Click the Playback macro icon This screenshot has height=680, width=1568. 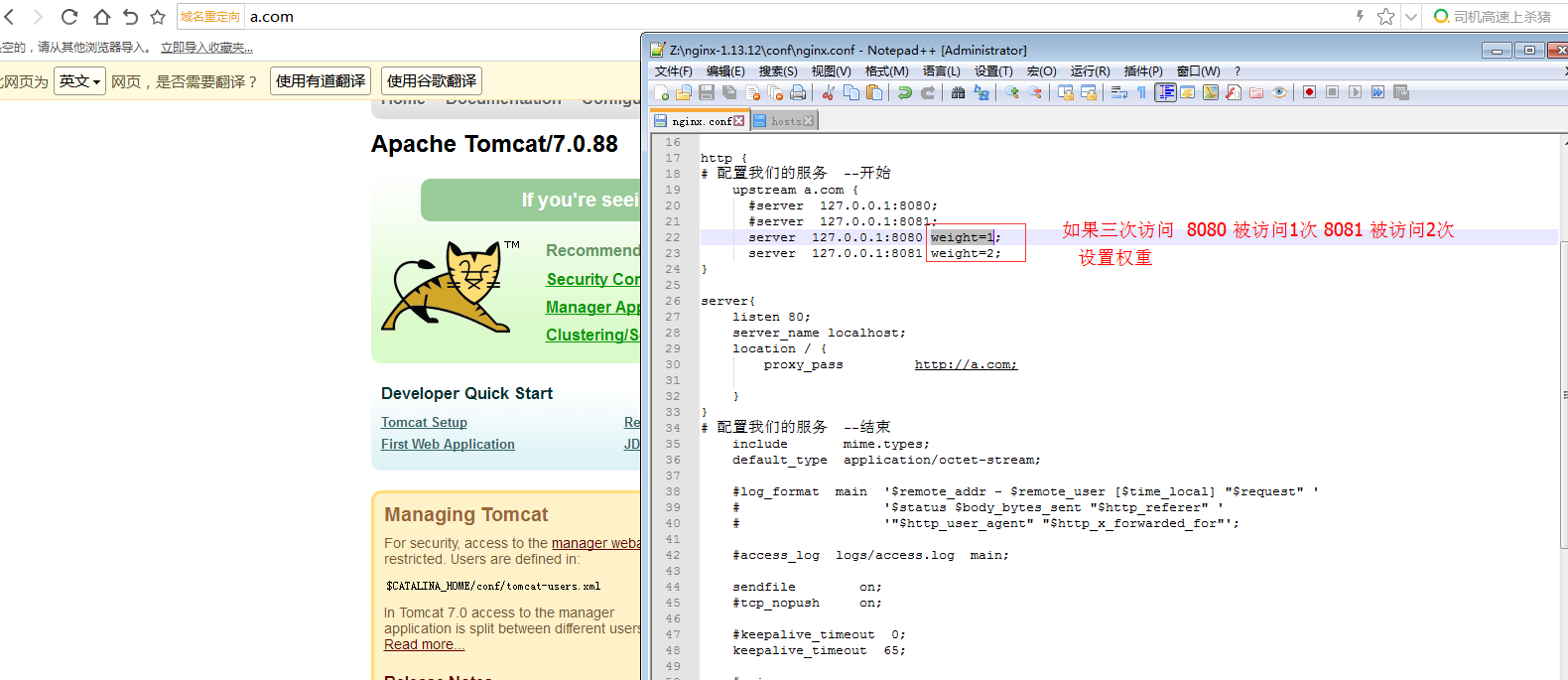point(1355,92)
